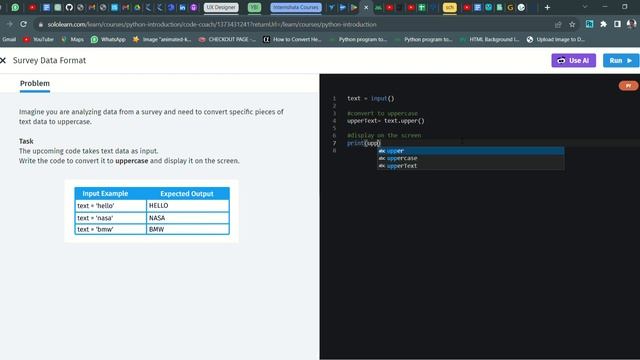Open a new browser tab
This screenshot has width=640, height=360.
(547, 7)
